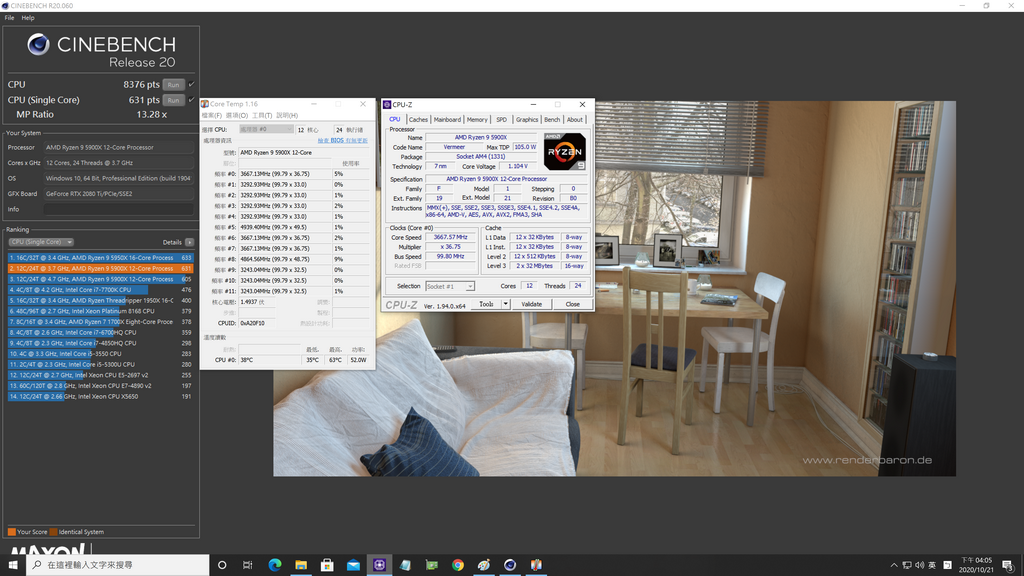Click the Core Temp title bar icon

pos(205,104)
